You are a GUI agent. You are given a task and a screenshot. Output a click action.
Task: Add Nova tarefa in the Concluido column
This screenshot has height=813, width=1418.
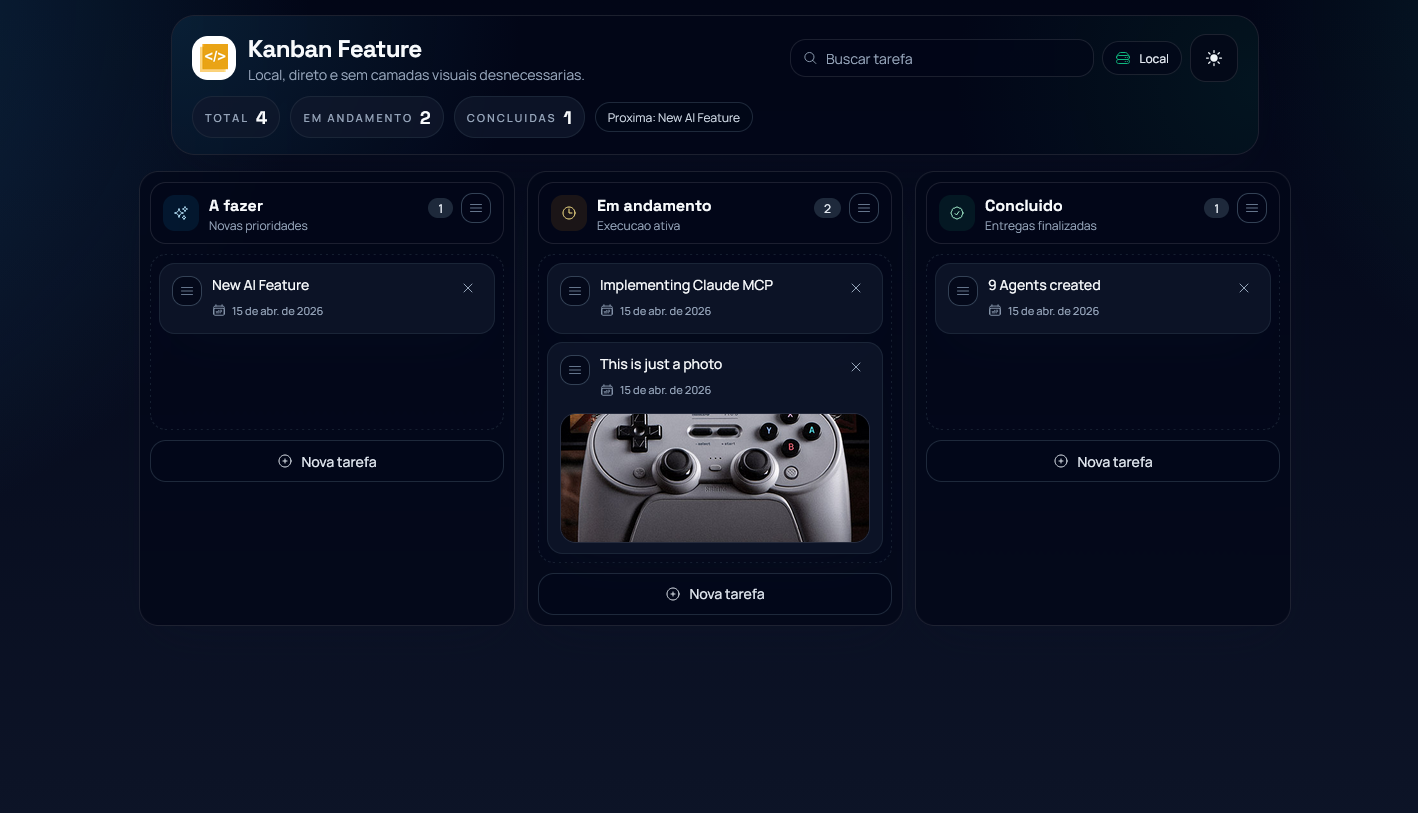click(x=1103, y=461)
